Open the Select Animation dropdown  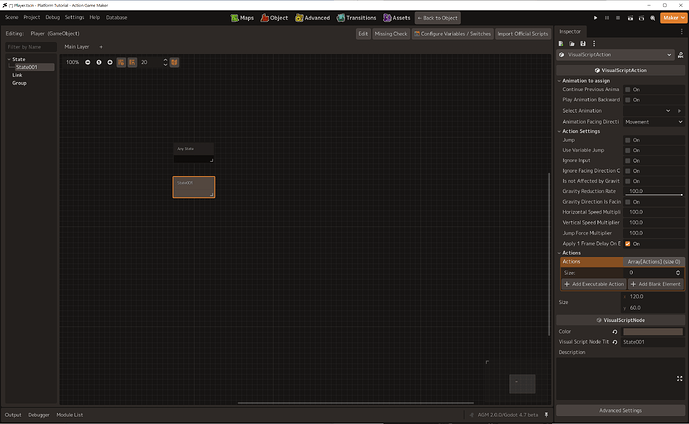pos(648,111)
